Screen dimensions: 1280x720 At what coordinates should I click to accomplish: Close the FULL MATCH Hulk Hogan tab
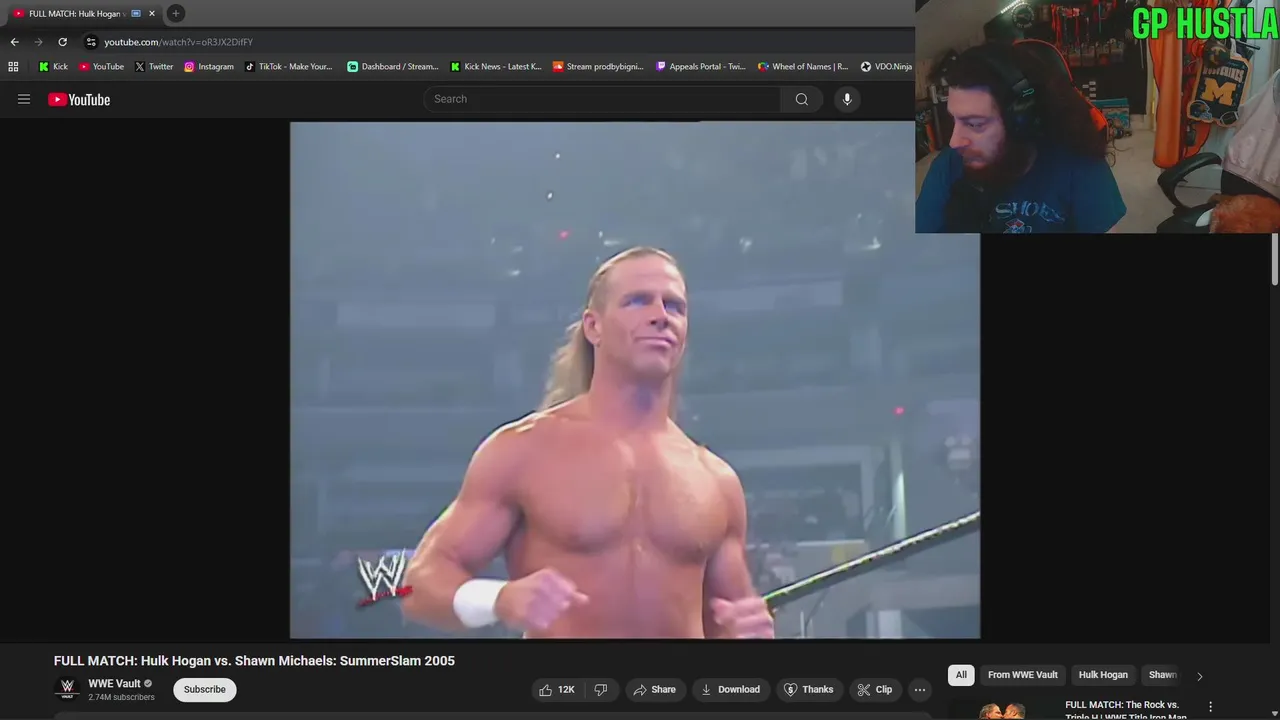(x=152, y=13)
